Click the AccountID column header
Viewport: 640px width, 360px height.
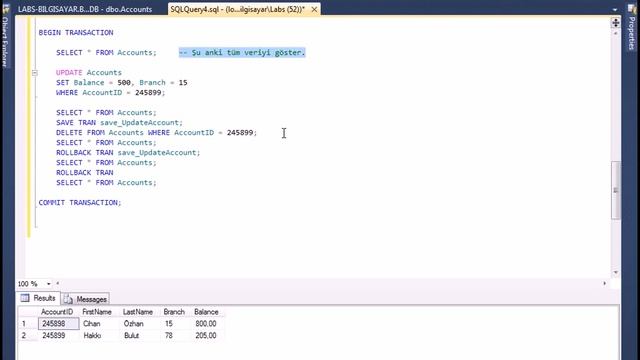57,312
